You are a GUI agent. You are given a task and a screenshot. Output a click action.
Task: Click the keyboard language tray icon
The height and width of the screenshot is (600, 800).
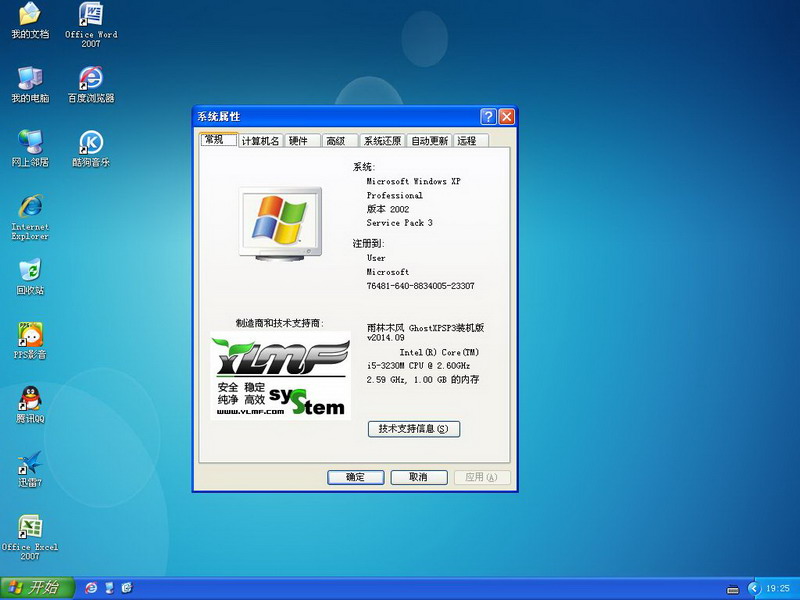(x=733, y=589)
